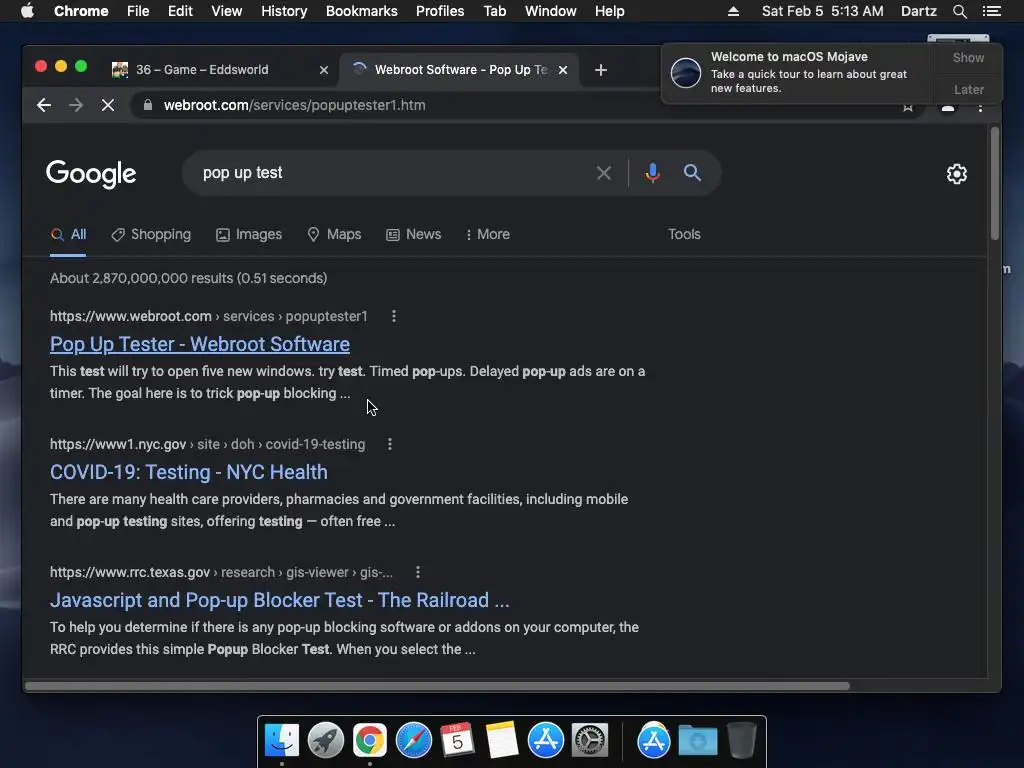This screenshot has height=768, width=1024.
Task: Click the Chrome address bar URL
Action: pos(295,105)
